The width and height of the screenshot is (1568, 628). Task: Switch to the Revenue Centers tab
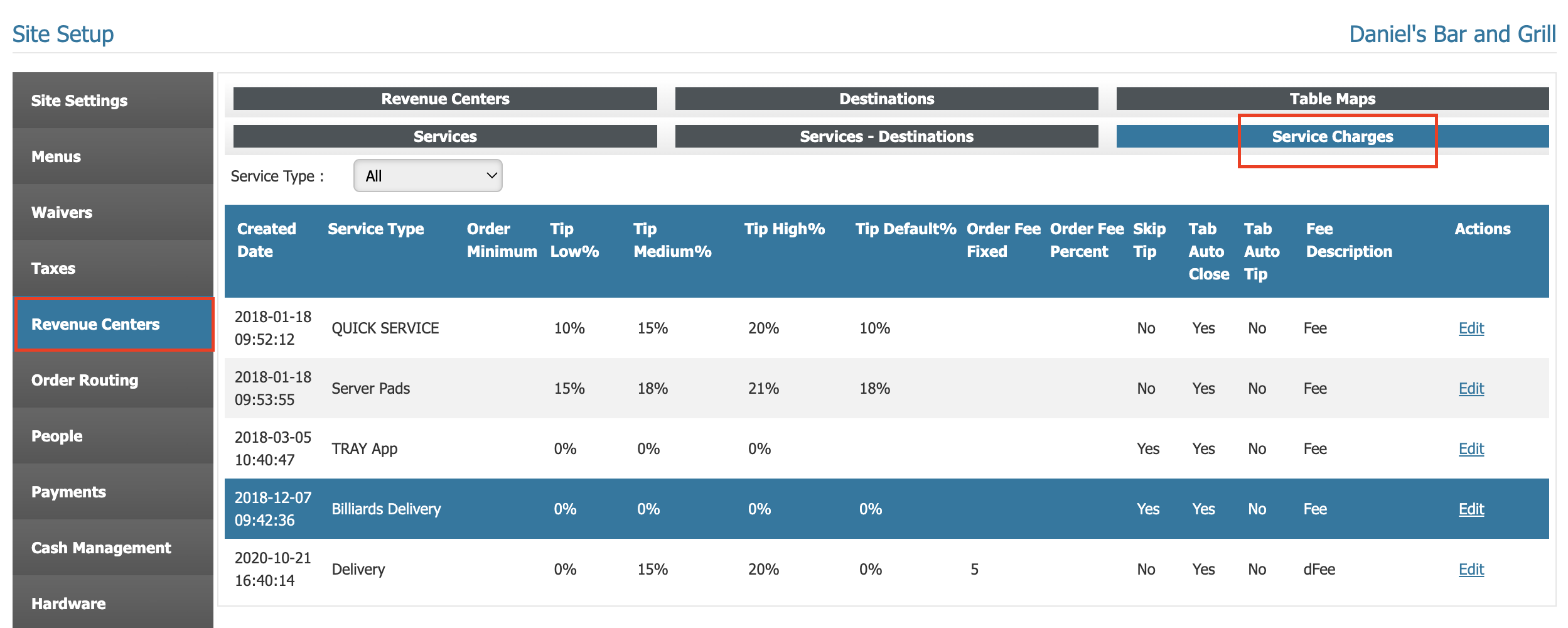click(445, 99)
